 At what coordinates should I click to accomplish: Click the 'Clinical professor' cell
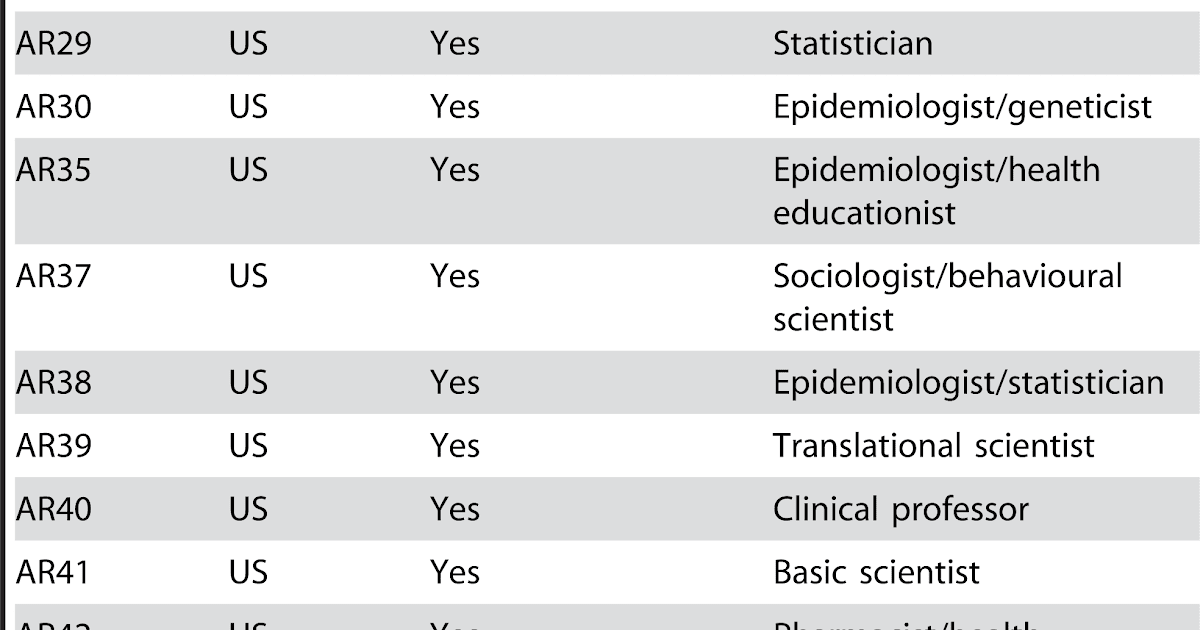pyautogui.click(x=900, y=510)
